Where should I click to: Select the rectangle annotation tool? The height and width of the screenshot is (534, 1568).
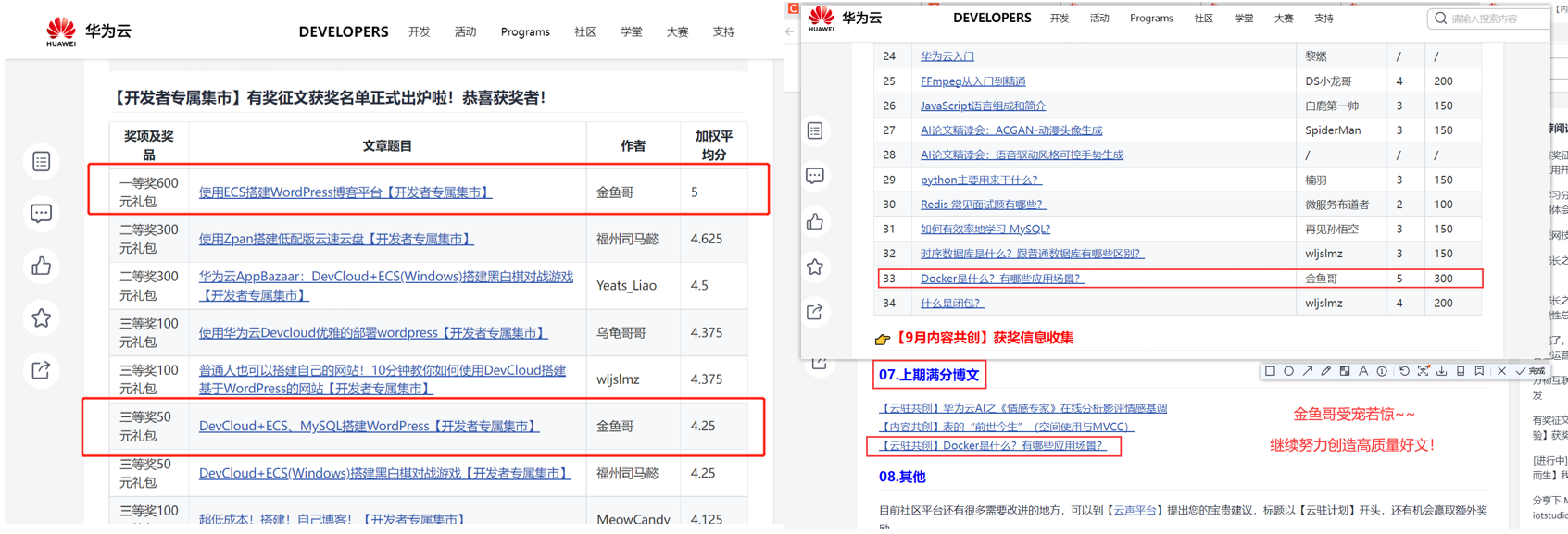[x=1270, y=371]
